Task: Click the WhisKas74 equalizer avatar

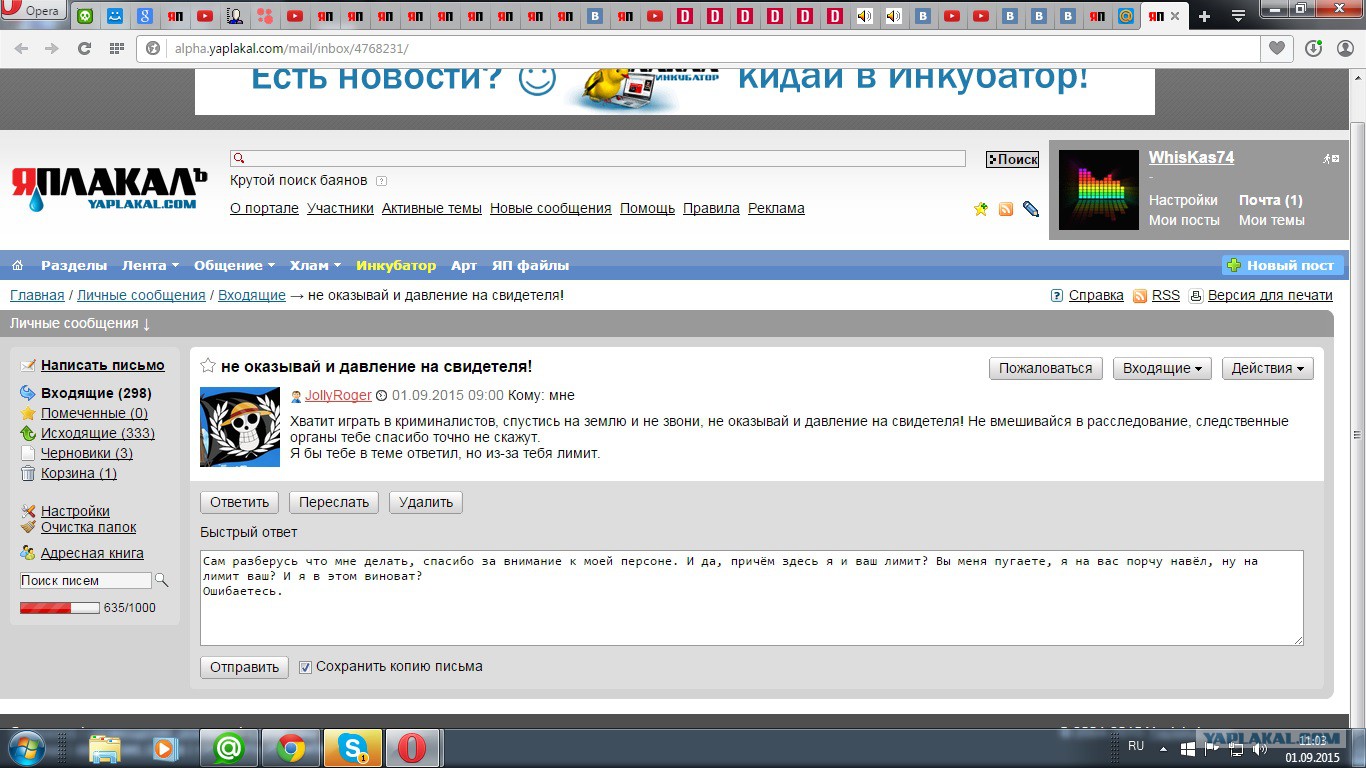Action: (1099, 190)
